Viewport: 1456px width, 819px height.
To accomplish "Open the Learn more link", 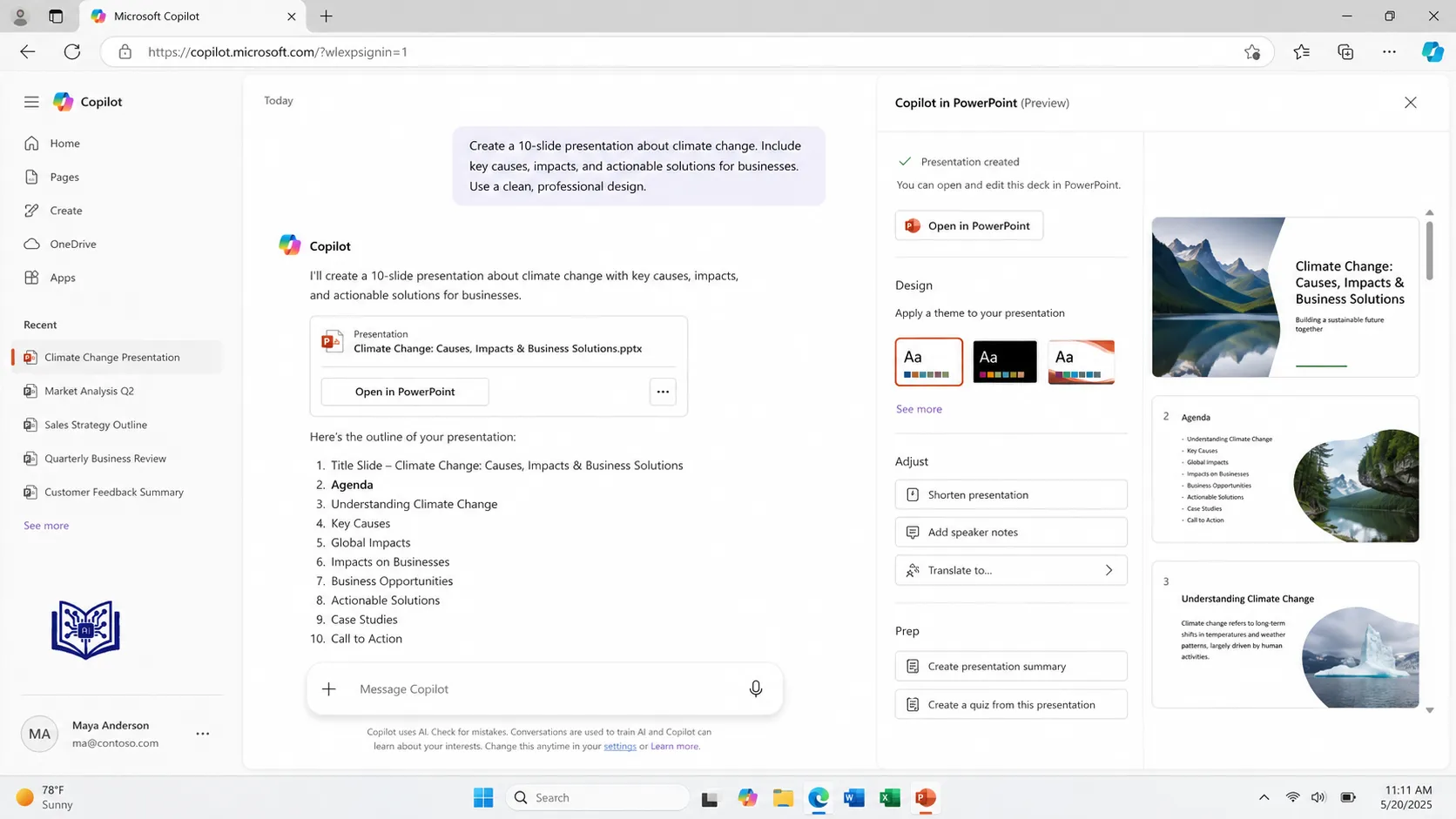I will [x=675, y=746].
